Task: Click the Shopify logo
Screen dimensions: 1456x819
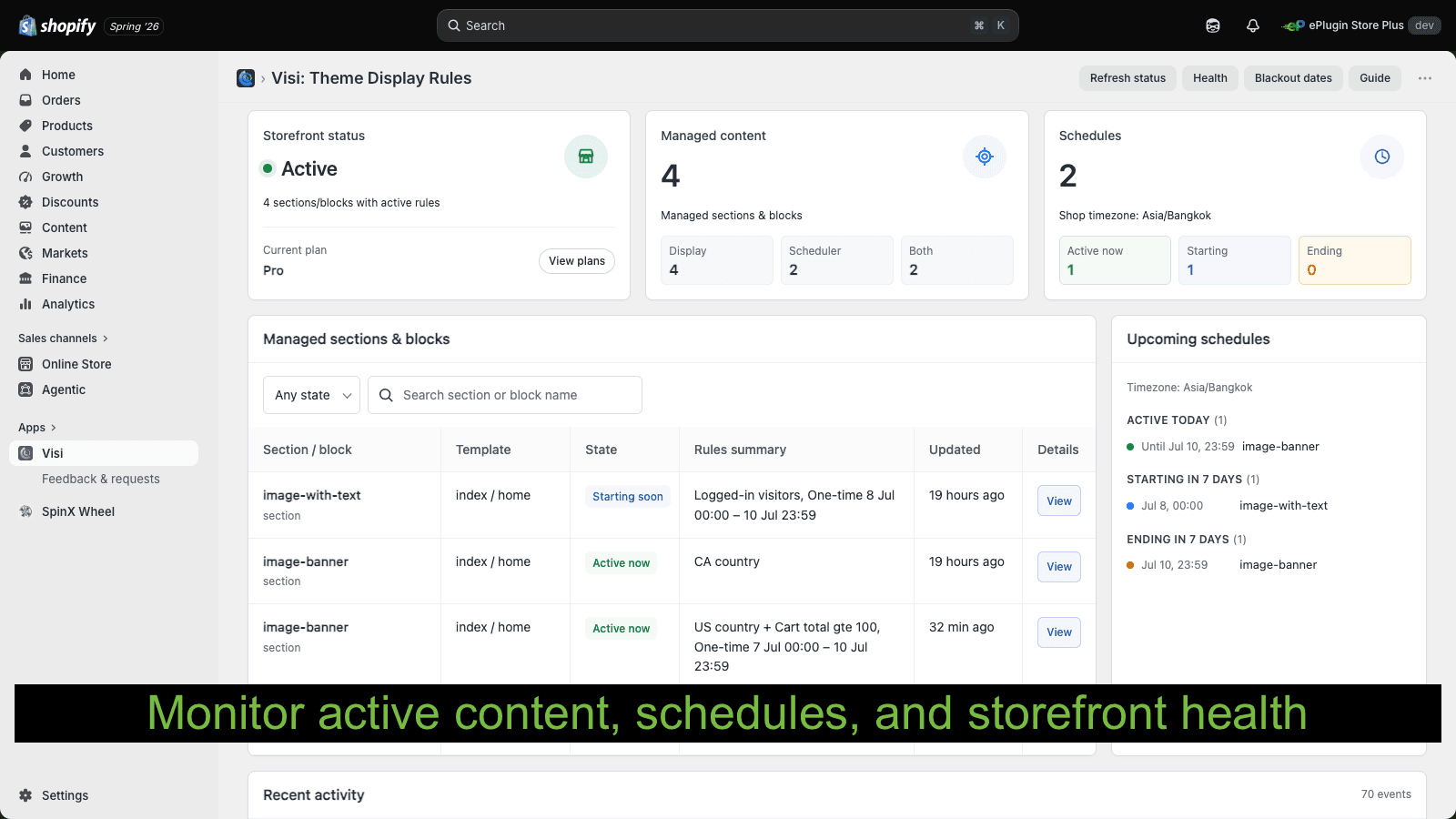Action: click(x=57, y=25)
